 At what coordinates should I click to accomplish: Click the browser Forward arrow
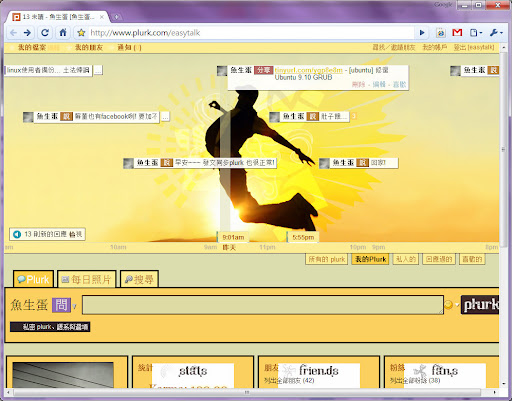point(28,33)
